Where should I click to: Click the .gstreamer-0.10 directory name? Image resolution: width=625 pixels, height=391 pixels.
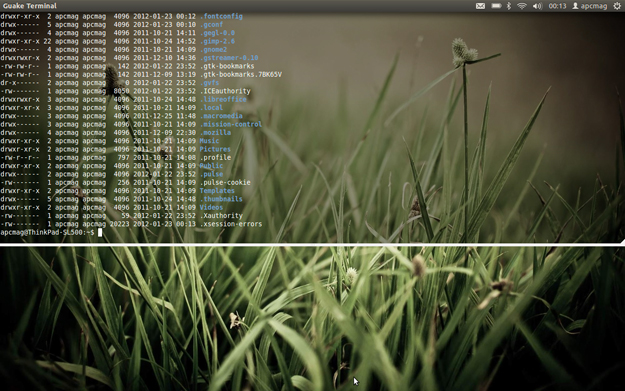pyautogui.click(x=229, y=58)
